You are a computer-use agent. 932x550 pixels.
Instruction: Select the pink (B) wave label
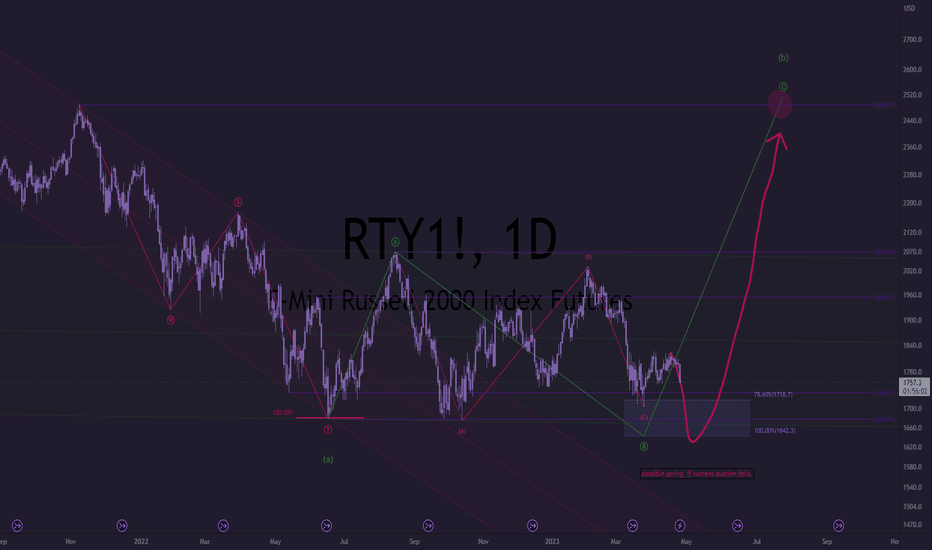click(x=588, y=257)
